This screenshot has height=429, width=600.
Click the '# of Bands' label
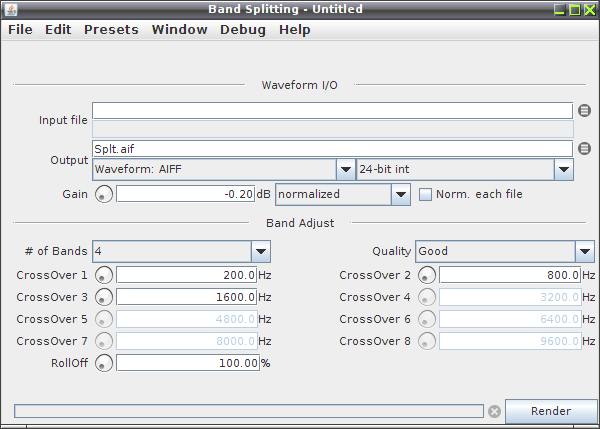click(x=56, y=251)
